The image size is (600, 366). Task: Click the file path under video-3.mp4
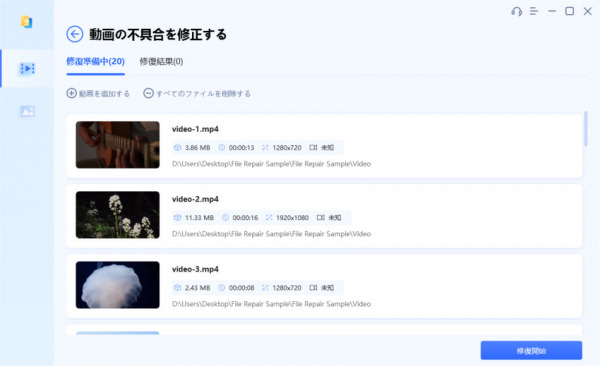click(x=271, y=304)
